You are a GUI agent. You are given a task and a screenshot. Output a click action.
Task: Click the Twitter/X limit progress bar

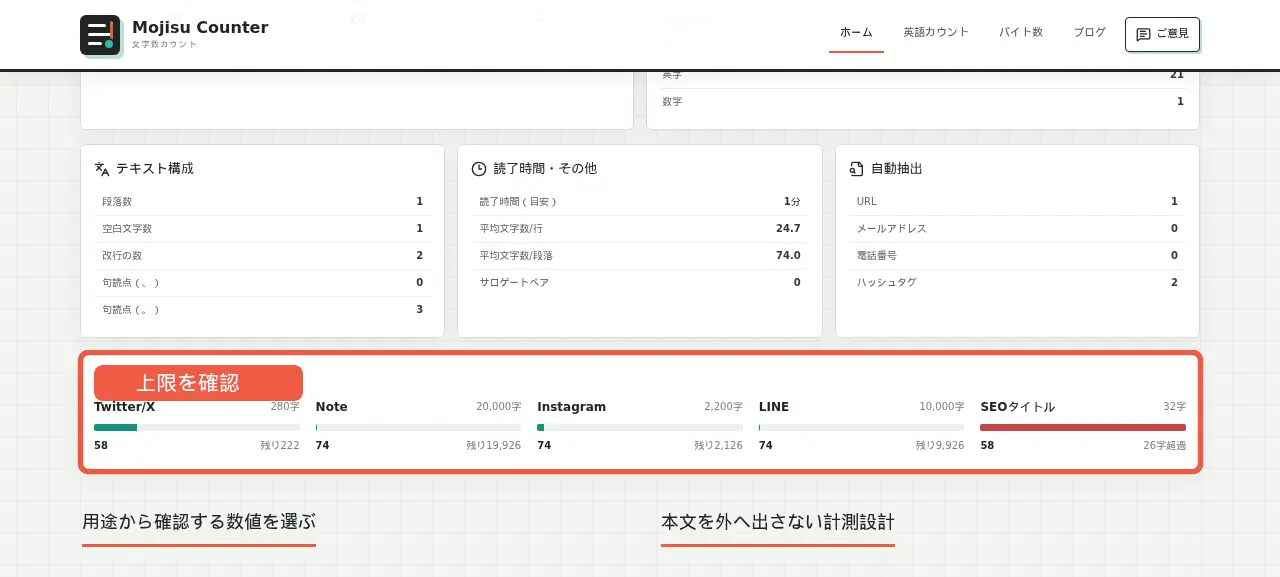pos(197,427)
